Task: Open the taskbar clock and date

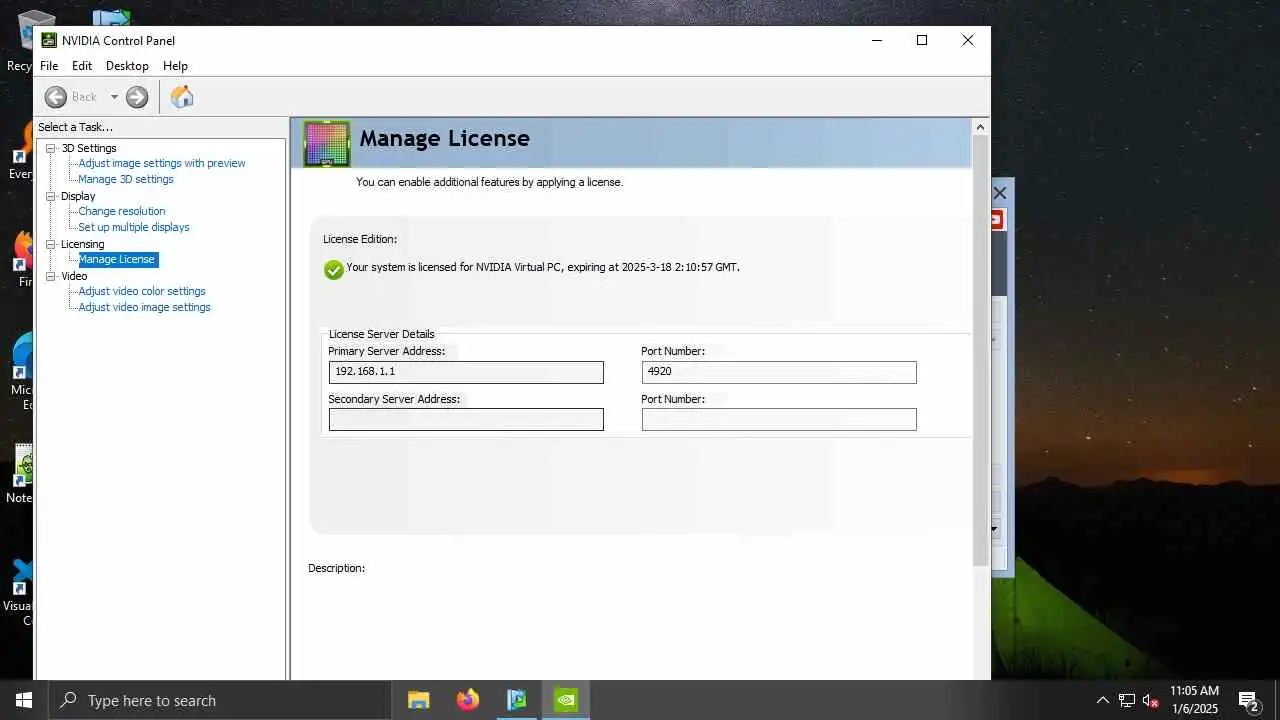Action: click(1194, 700)
